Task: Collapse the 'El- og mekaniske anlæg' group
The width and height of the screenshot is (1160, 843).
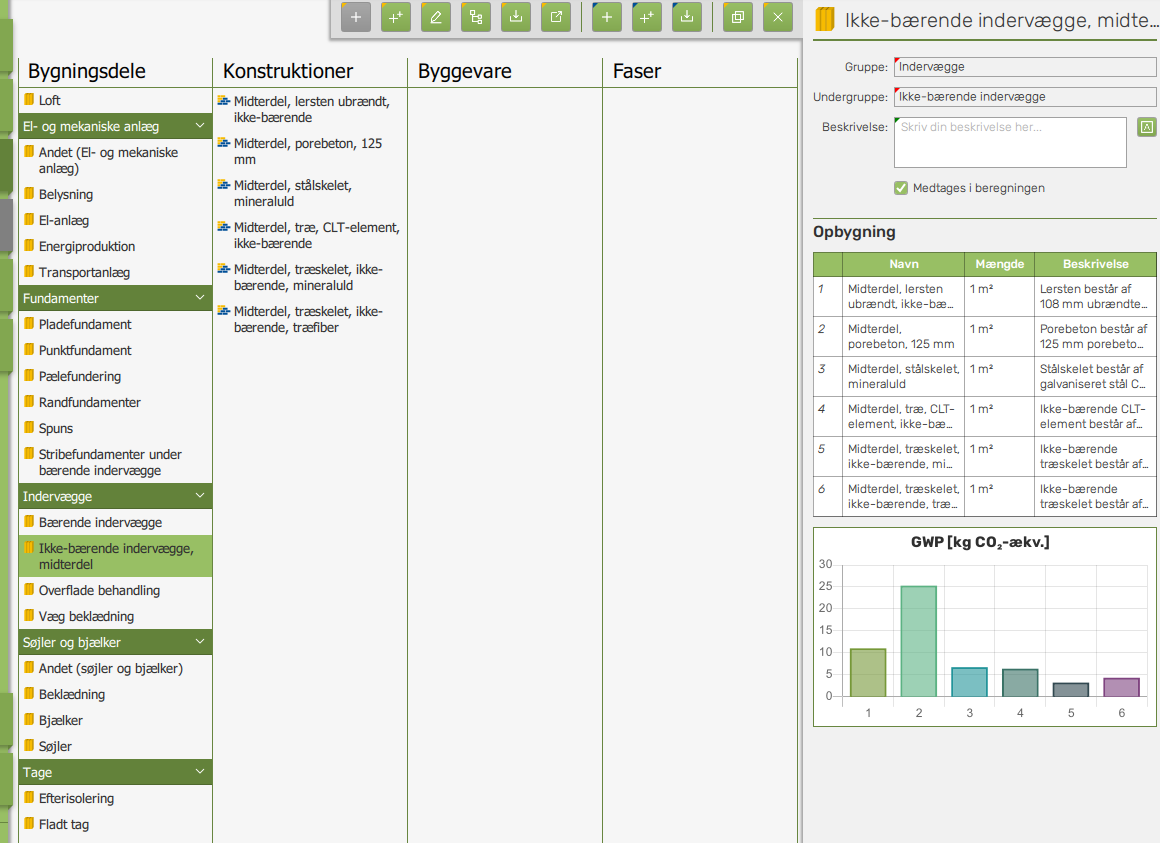Action: click(x=200, y=126)
